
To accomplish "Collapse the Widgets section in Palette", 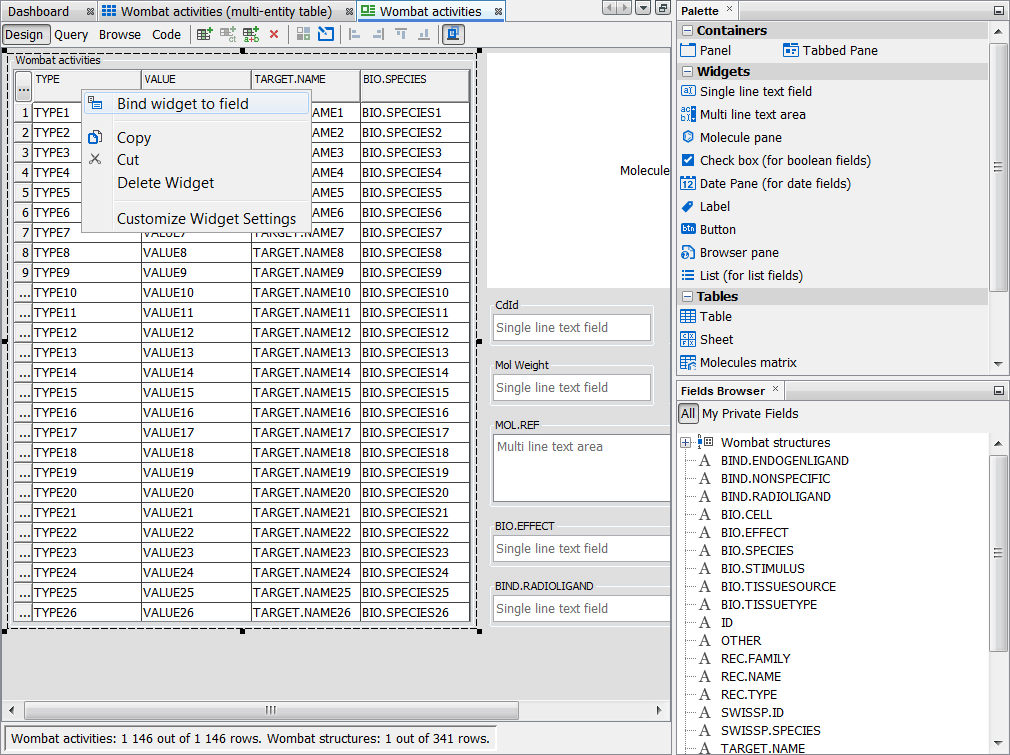I will click(x=687, y=72).
